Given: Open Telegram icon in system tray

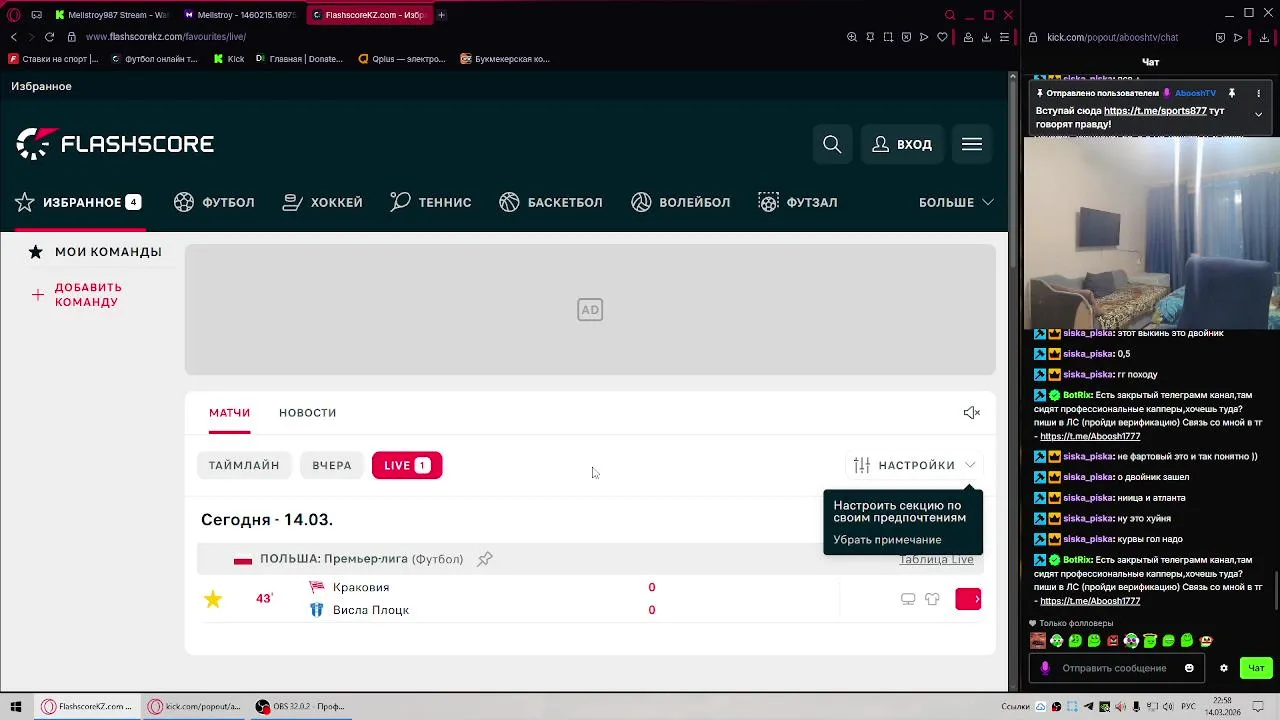Looking at the screenshot, I should 1088,707.
